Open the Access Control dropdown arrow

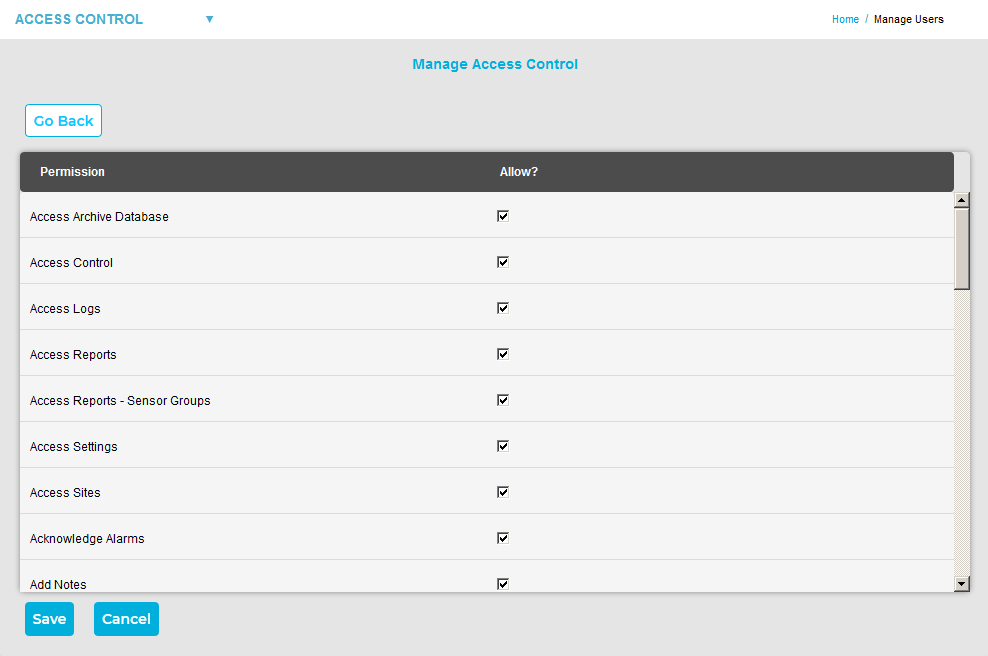coord(209,19)
